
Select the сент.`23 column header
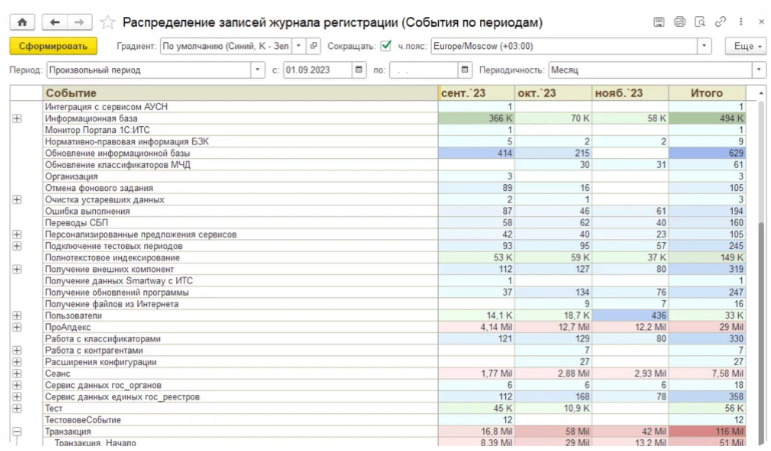click(476, 93)
